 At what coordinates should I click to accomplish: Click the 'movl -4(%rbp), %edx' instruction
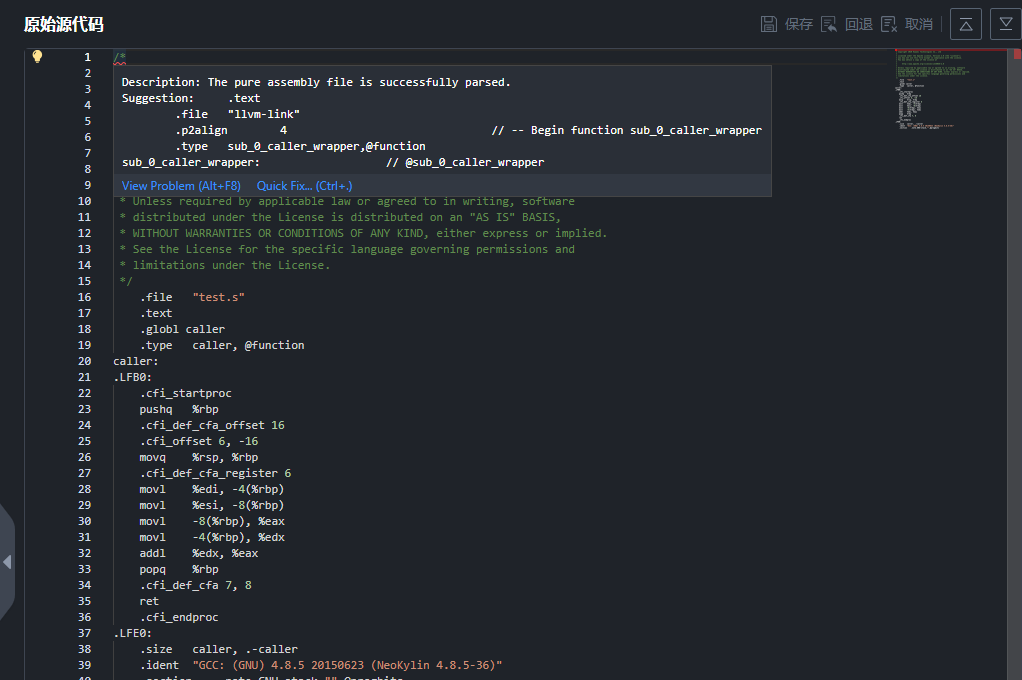212,537
